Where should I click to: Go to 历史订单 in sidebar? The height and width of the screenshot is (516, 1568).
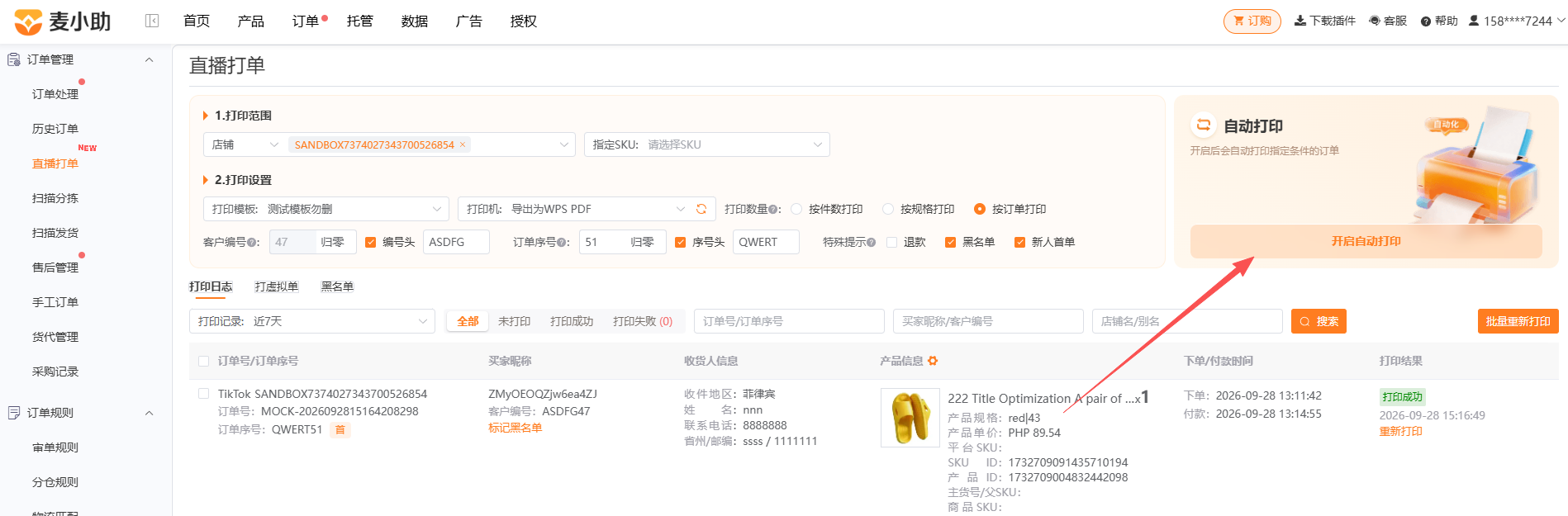coord(55,129)
